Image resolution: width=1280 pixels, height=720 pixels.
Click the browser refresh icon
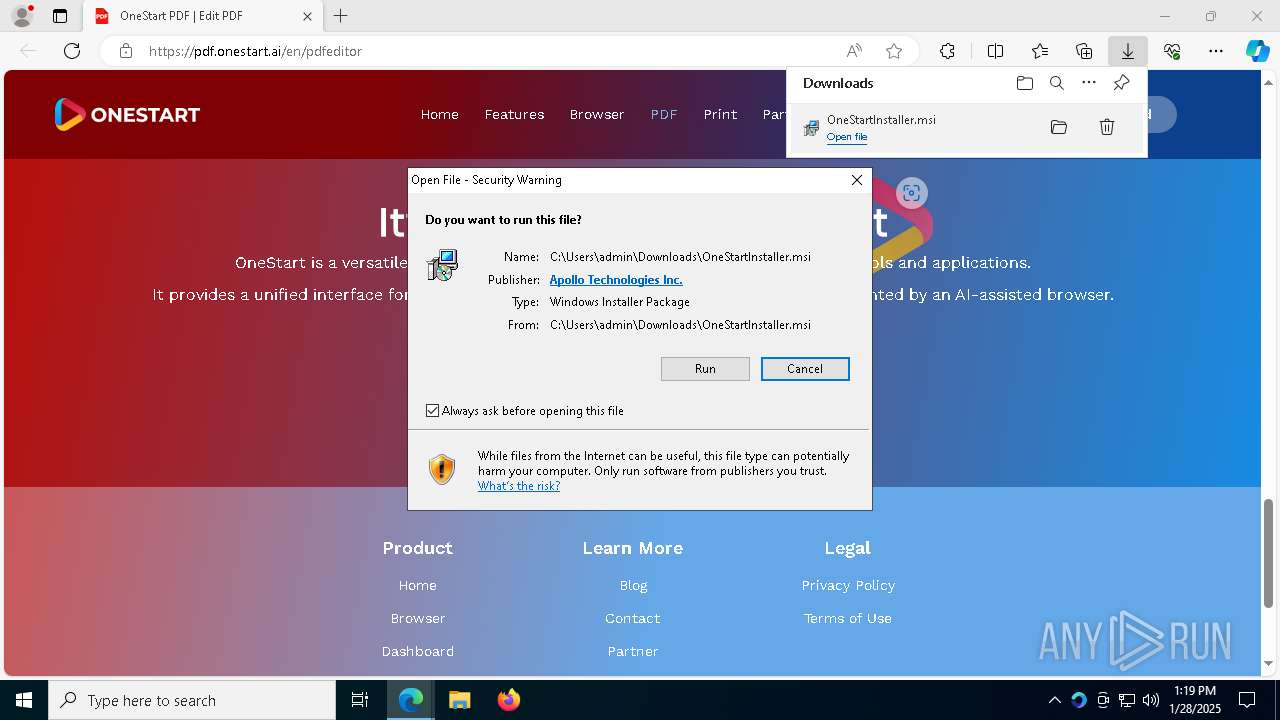coord(72,51)
